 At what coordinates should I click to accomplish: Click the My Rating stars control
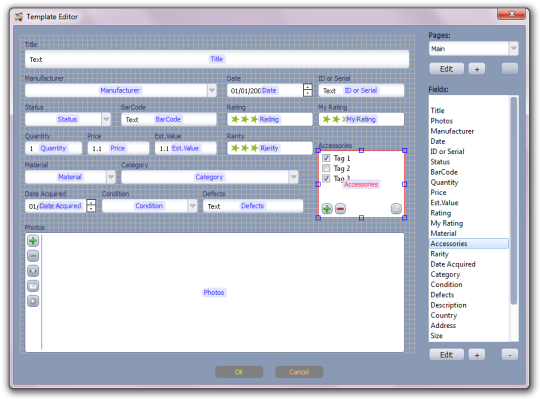click(361, 119)
